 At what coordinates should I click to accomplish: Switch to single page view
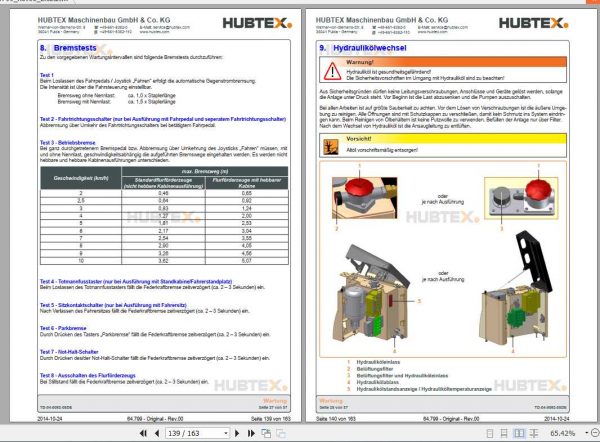(489, 433)
